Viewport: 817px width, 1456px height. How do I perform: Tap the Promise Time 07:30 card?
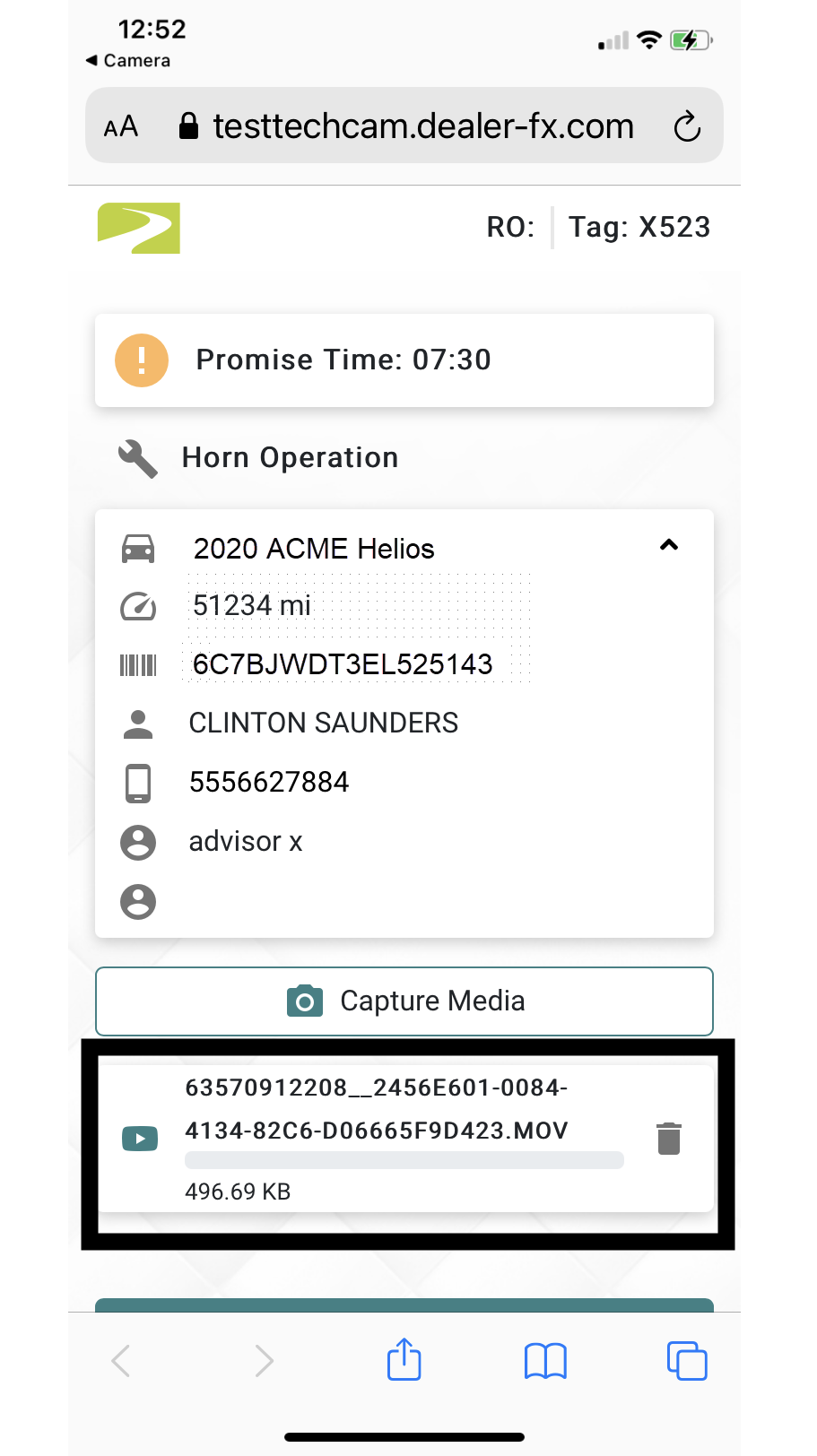point(404,360)
